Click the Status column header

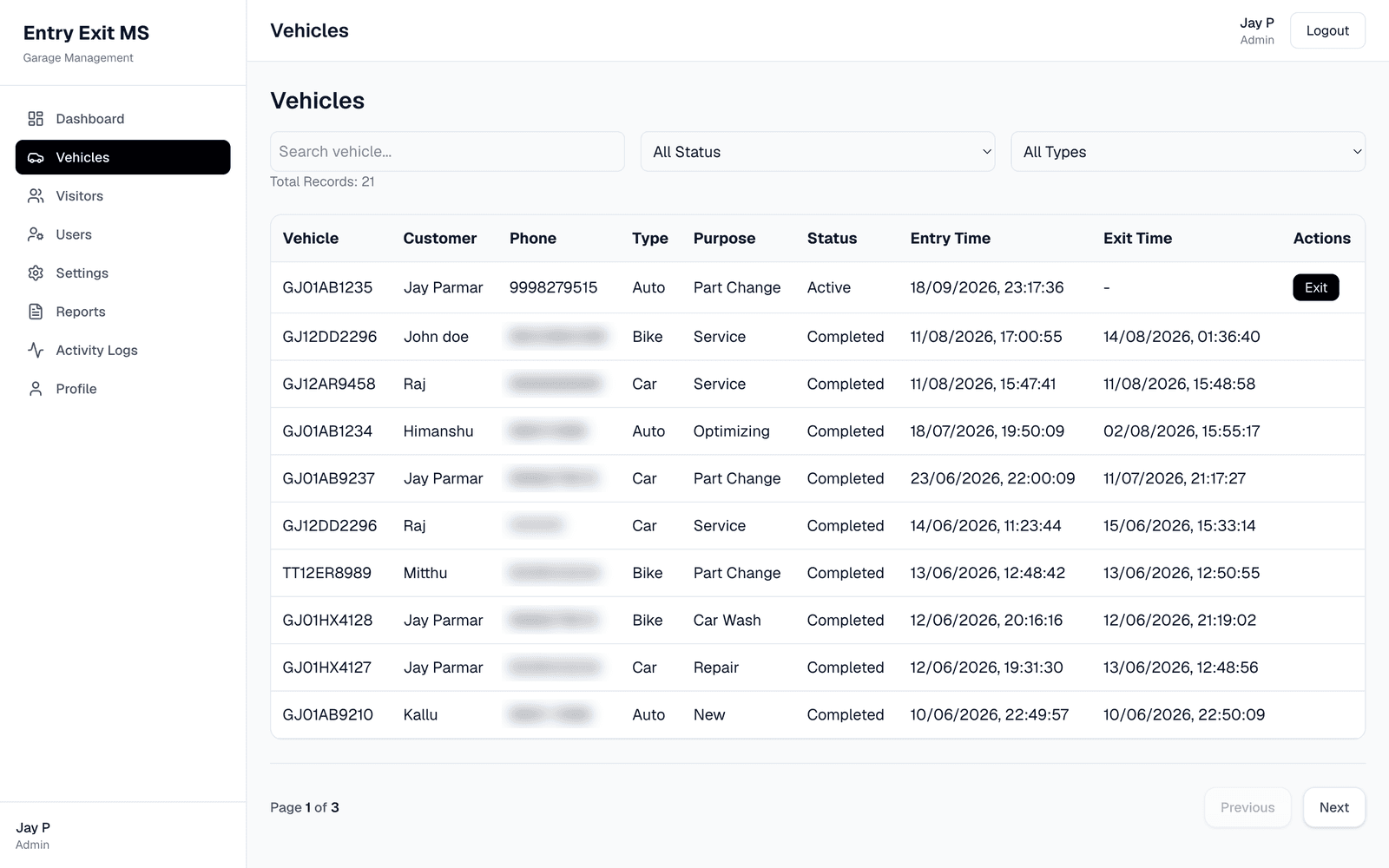[832, 239]
